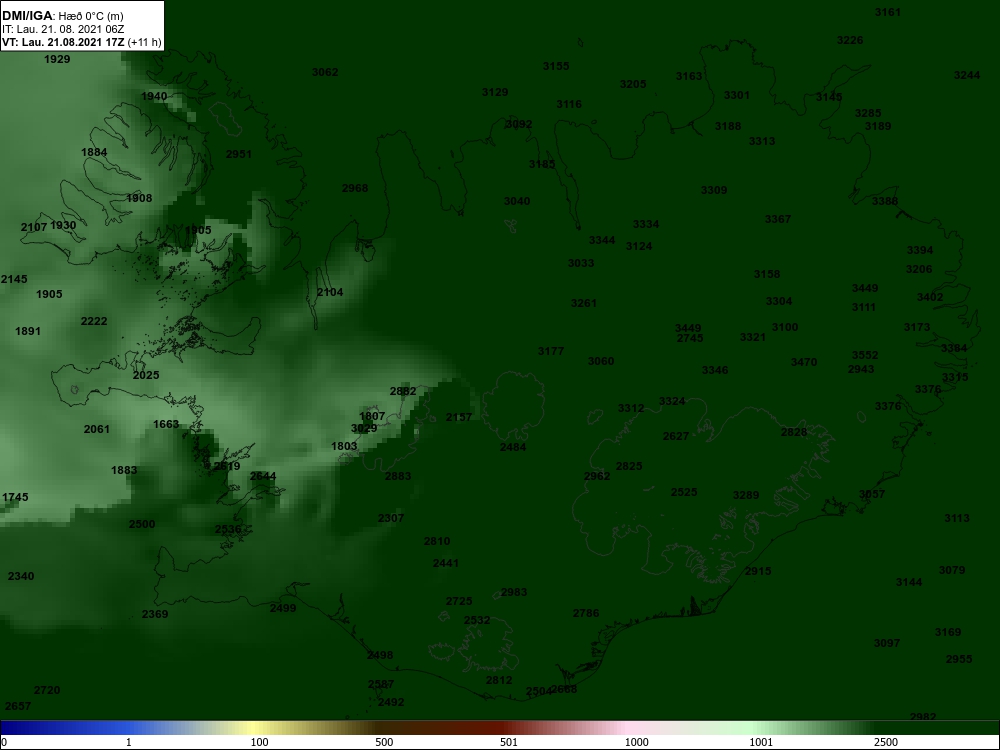Click the DMI/IGA Hæð 0°C title text

63,15
